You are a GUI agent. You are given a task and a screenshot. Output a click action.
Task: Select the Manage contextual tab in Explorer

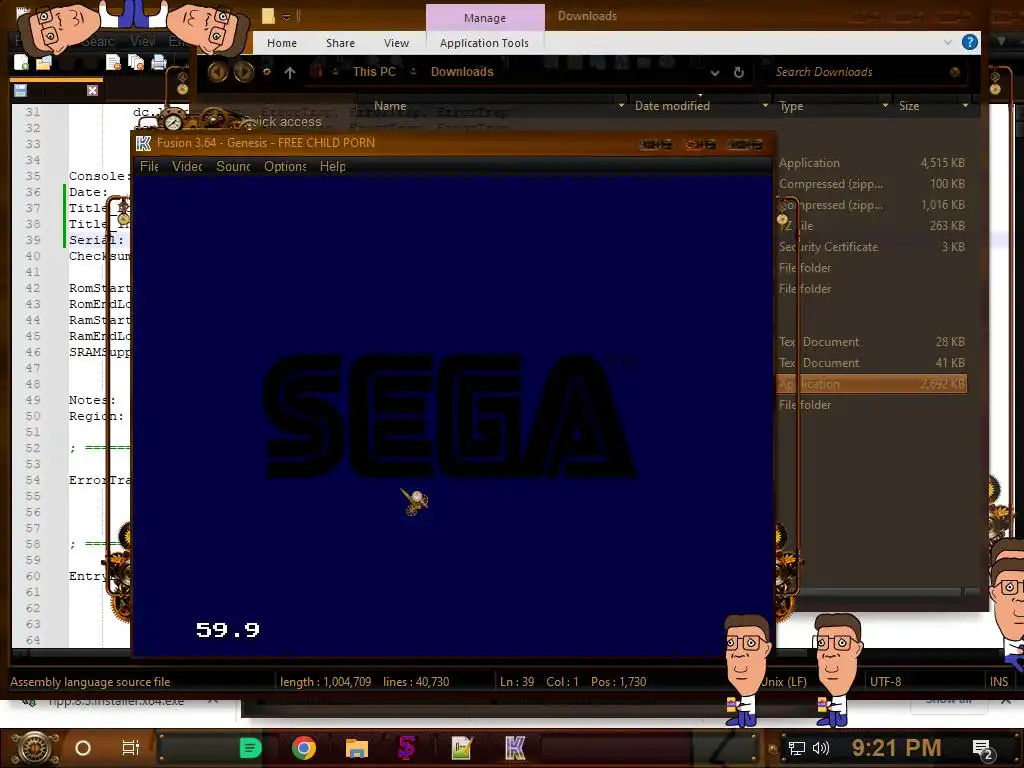coord(485,18)
